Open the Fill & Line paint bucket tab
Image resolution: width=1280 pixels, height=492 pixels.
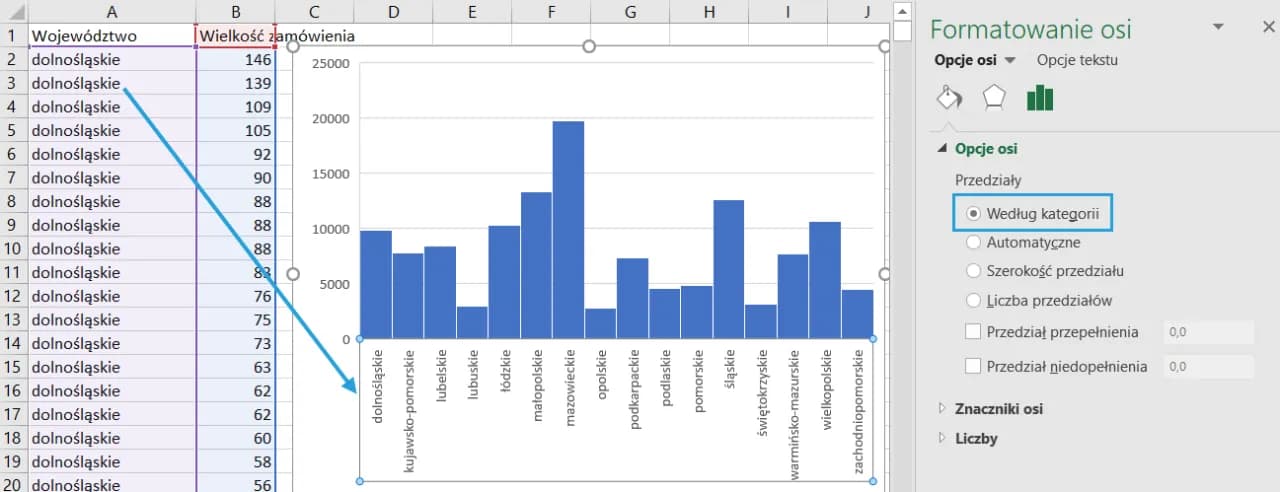point(948,97)
